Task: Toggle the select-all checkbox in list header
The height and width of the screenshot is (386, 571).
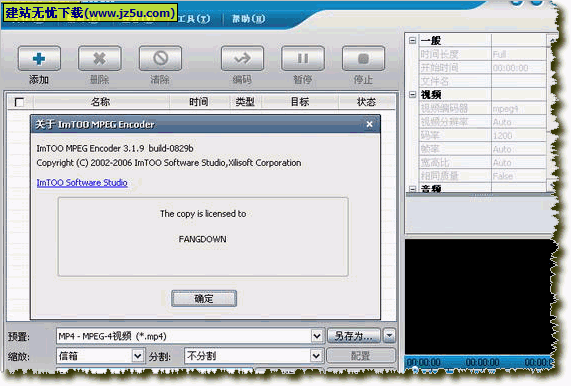Action: (x=19, y=102)
